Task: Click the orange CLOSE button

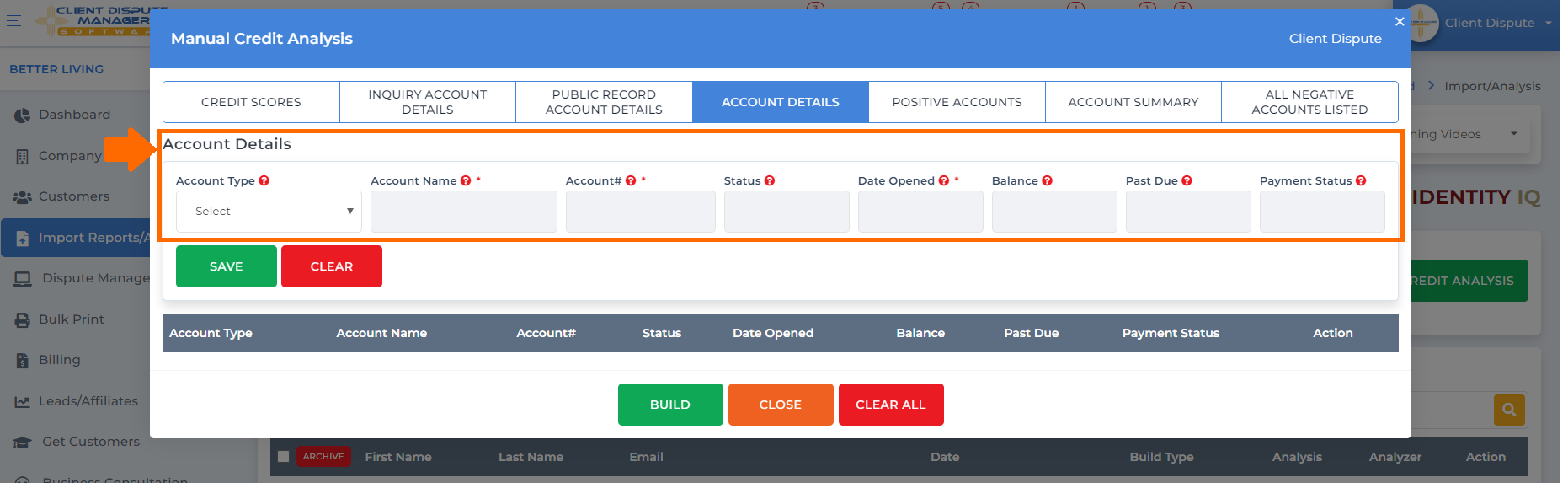Action: [x=781, y=405]
